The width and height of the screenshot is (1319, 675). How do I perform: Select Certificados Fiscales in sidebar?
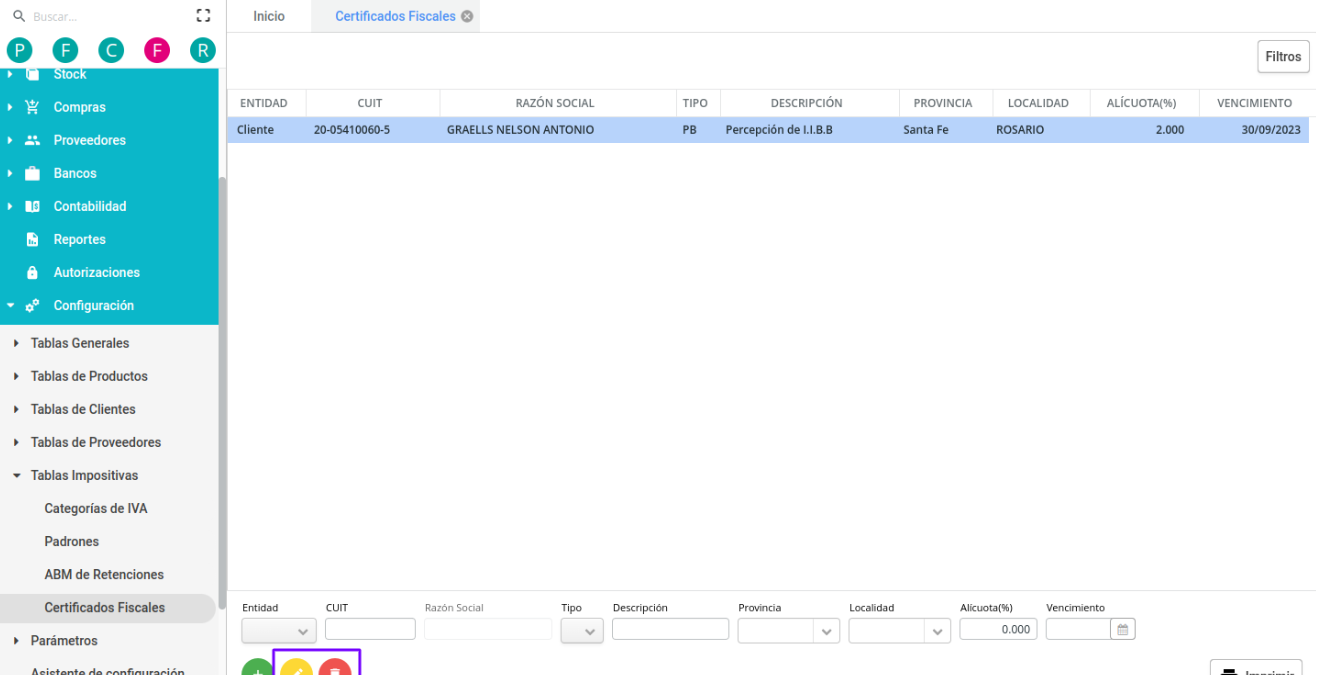coord(105,607)
